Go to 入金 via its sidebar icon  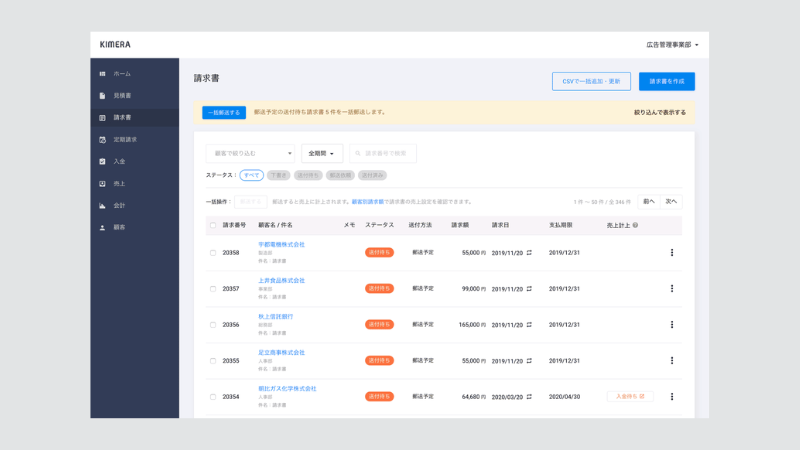click(102, 161)
